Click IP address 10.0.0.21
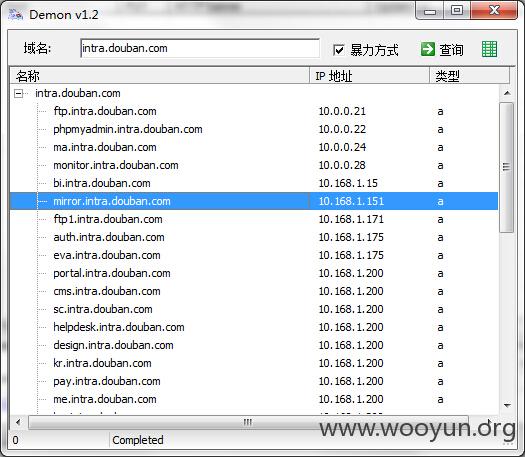Image resolution: width=525 pixels, height=457 pixels. [342, 111]
